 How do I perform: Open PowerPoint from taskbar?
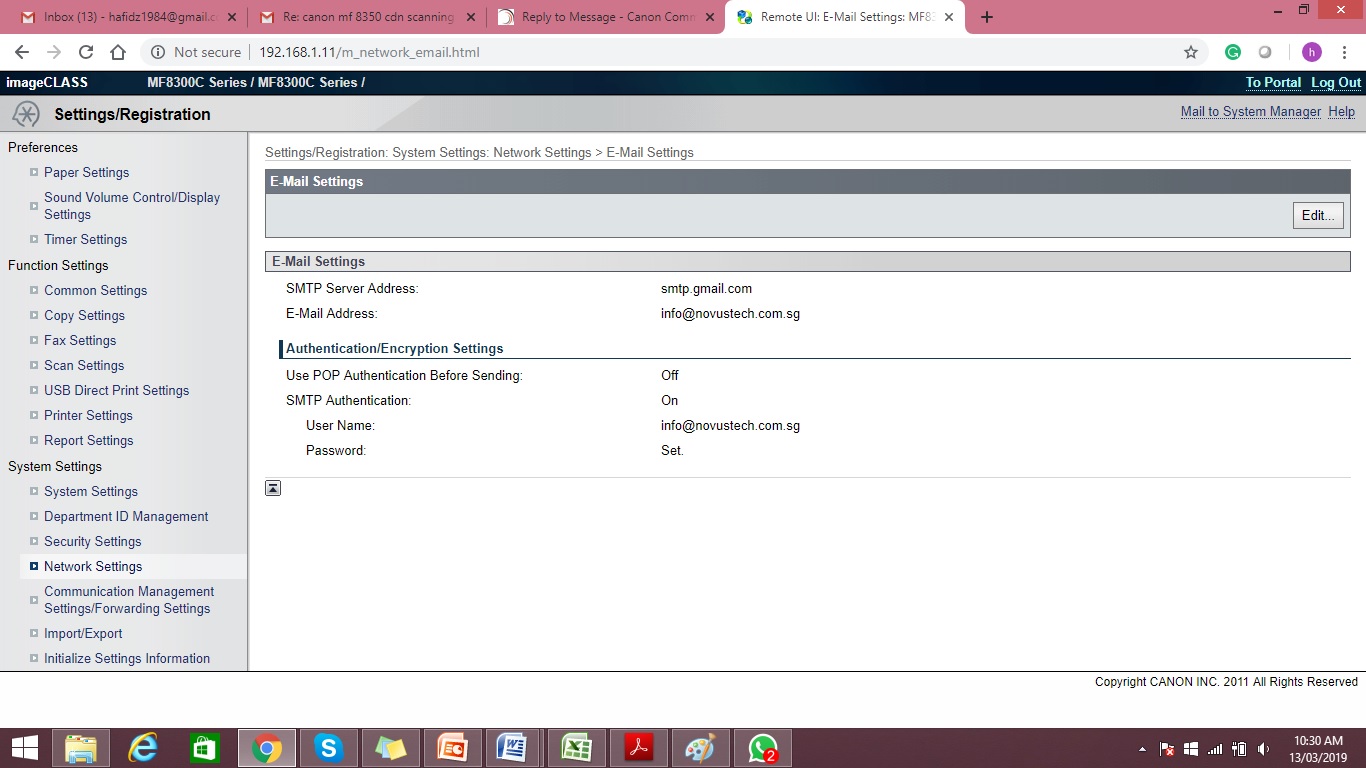click(x=452, y=748)
